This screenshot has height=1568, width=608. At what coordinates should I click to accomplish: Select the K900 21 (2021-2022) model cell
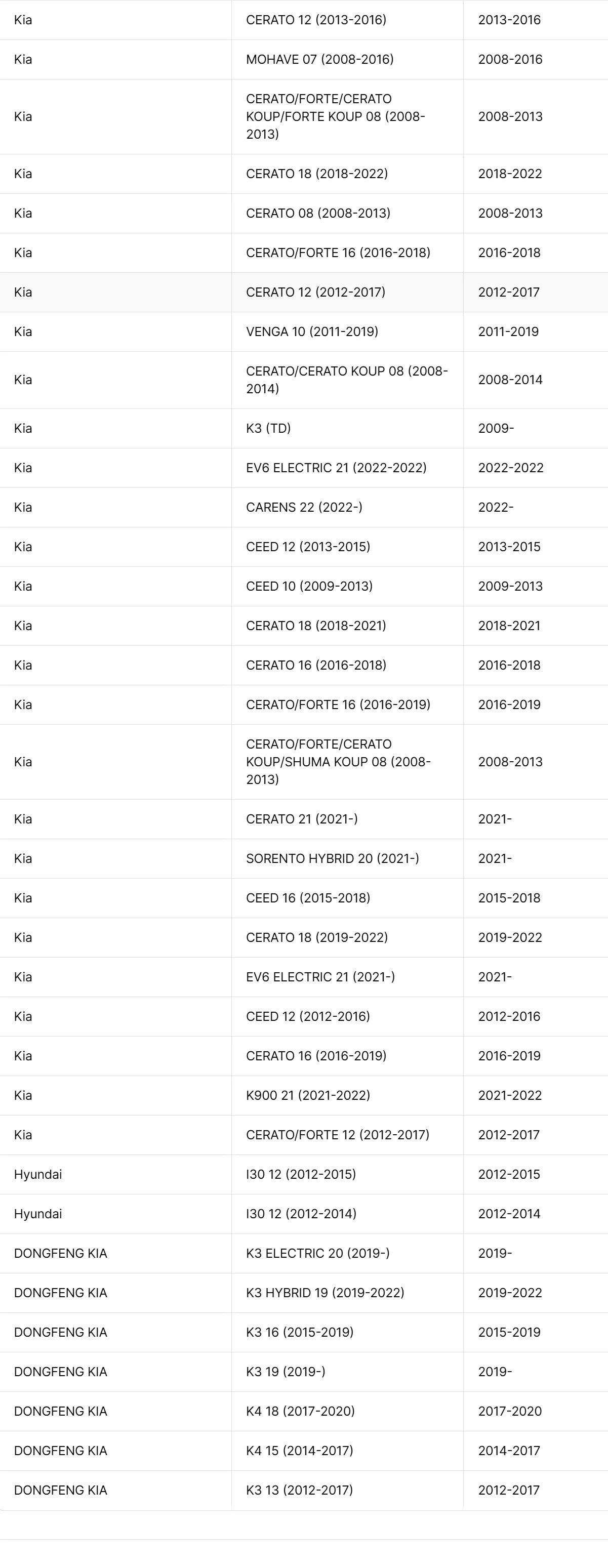tap(308, 1095)
